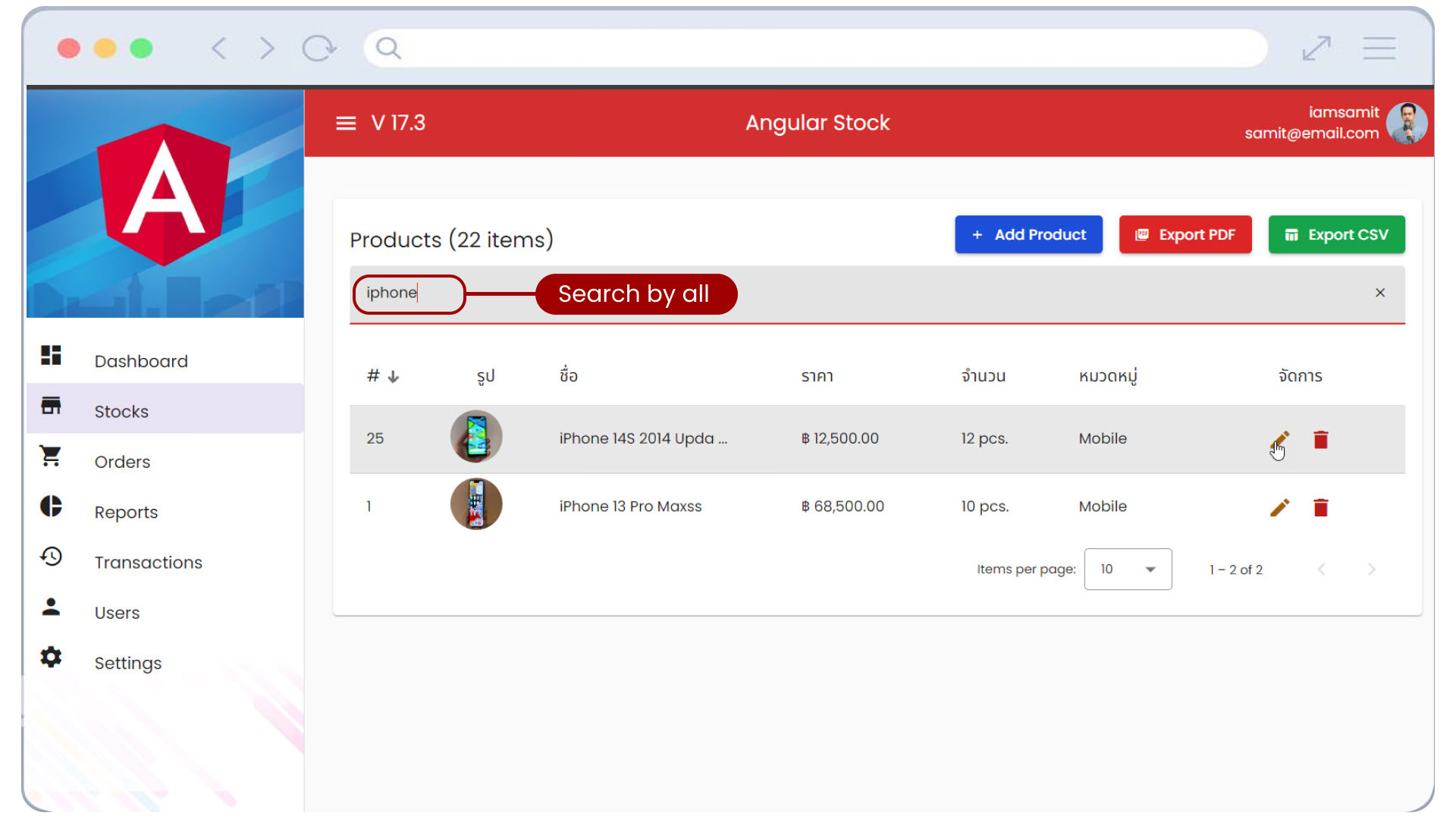Image resolution: width=1456 pixels, height=819 pixels.
Task: Edit the iPhone 13 Pro Maxss product
Action: click(x=1279, y=507)
